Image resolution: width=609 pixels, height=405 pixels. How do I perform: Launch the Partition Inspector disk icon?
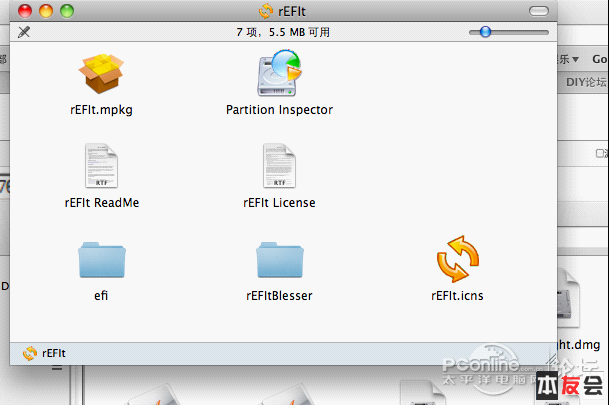(279, 73)
